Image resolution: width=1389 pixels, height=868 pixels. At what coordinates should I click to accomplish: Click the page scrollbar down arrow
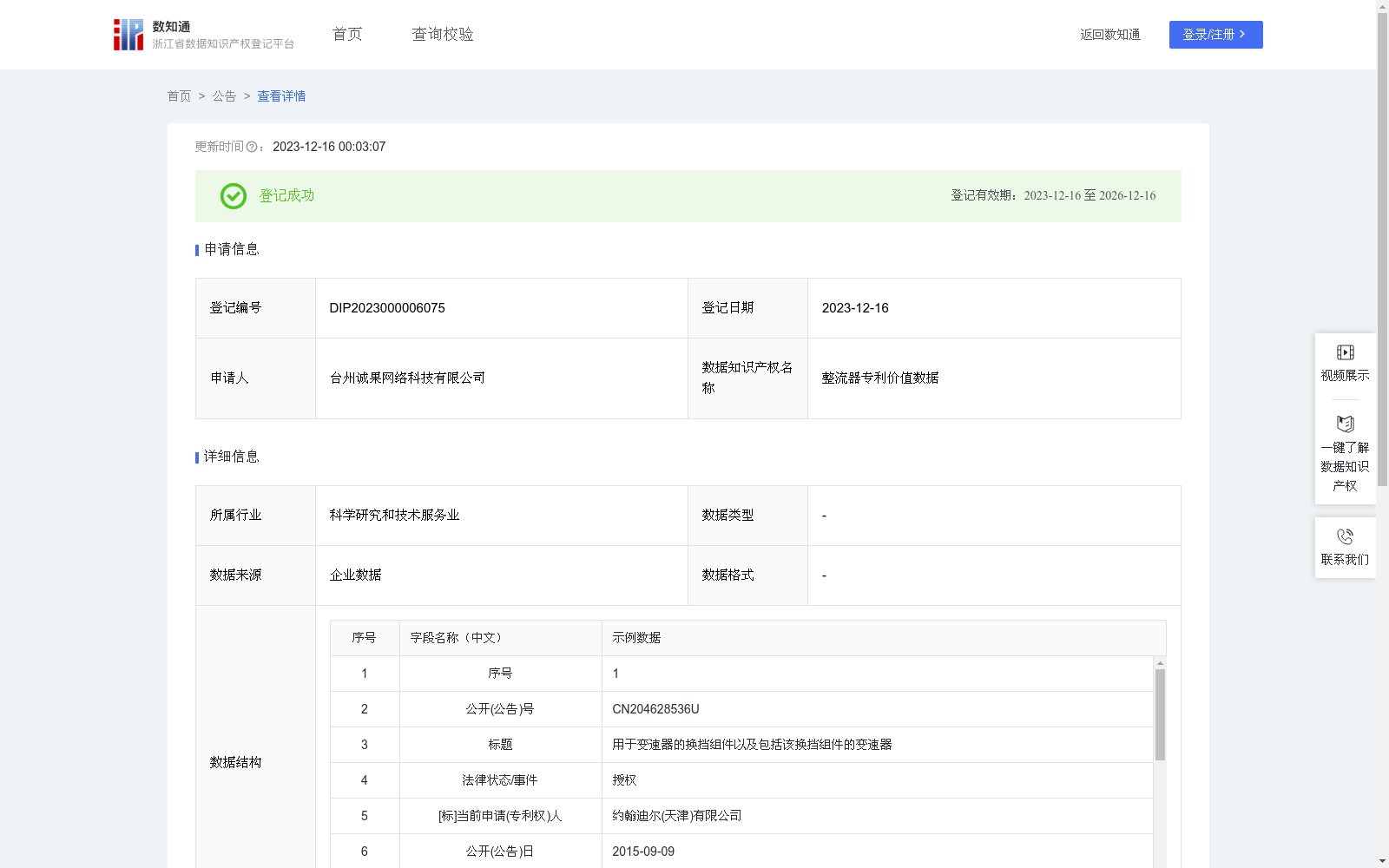click(x=1382, y=861)
